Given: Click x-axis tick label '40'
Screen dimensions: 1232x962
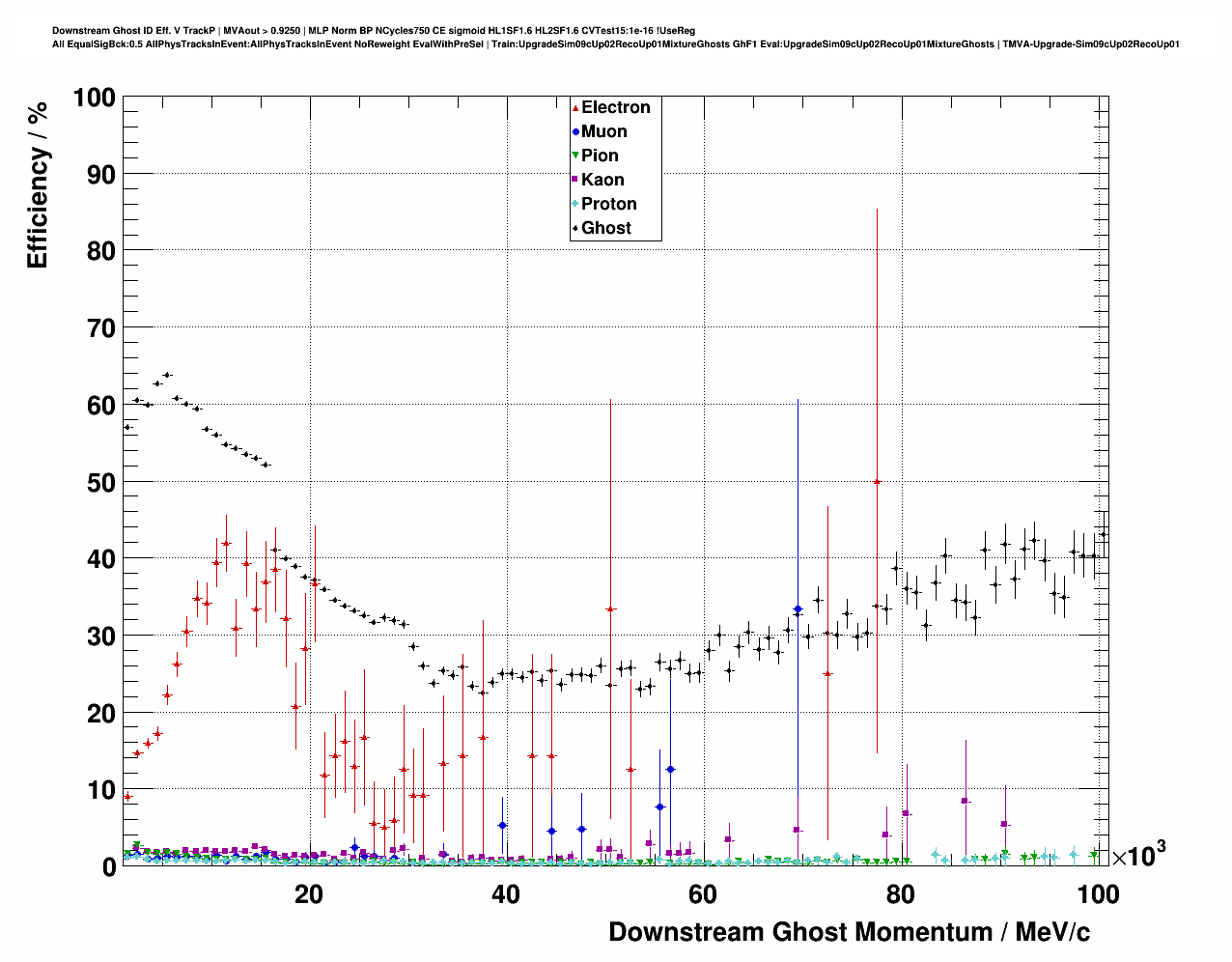Looking at the screenshot, I should point(506,894).
